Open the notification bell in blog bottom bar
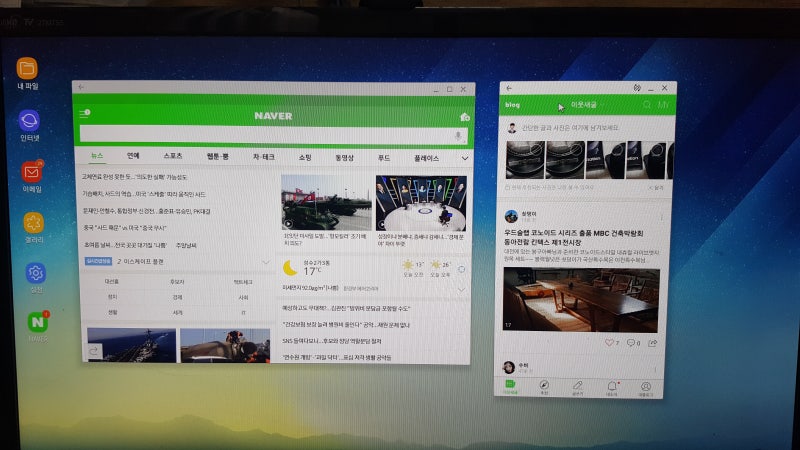The height and width of the screenshot is (450, 800). (612, 388)
